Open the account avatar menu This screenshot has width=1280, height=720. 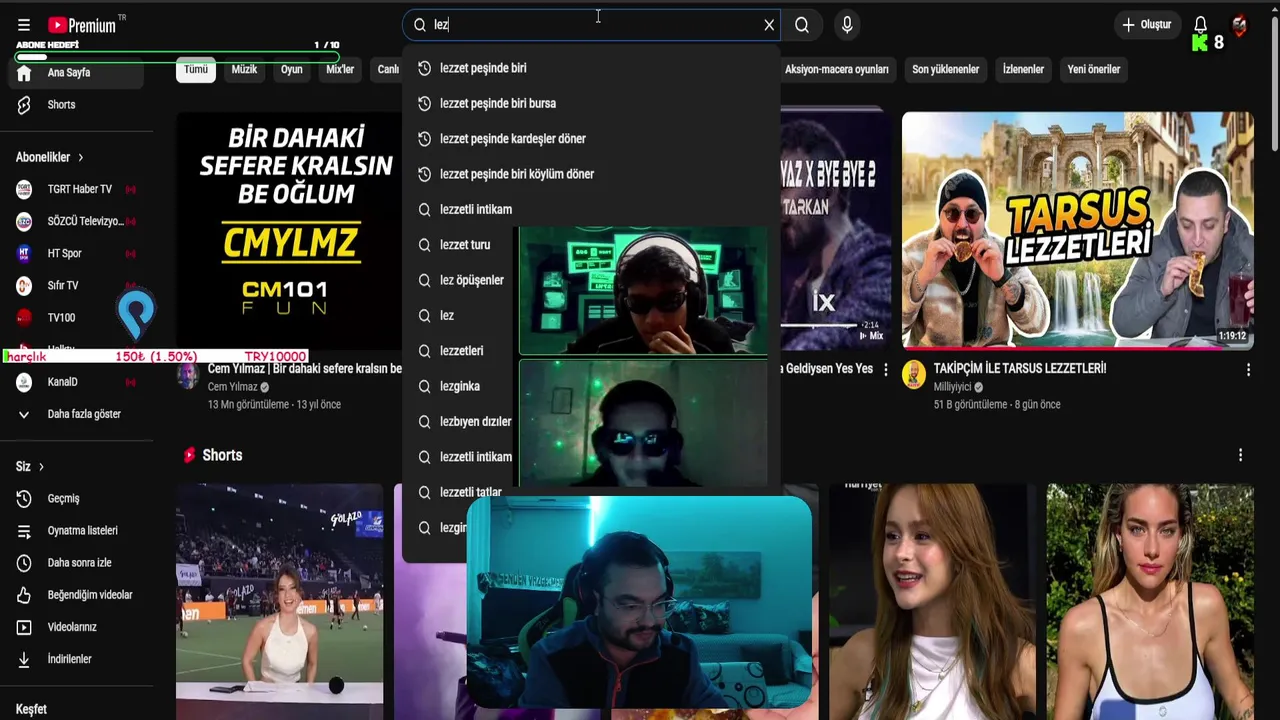click(1240, 25)
